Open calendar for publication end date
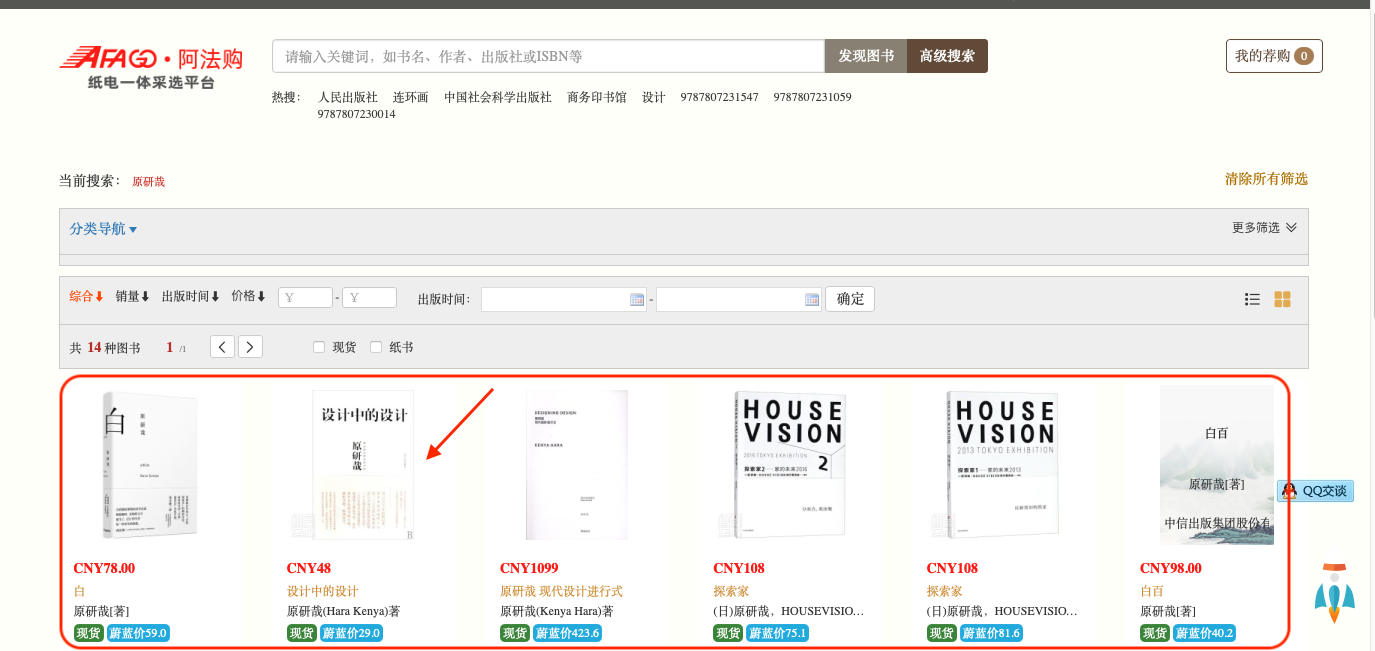Image resolution: width=1375 pixels, height=651 pixels. coord(812,299)
